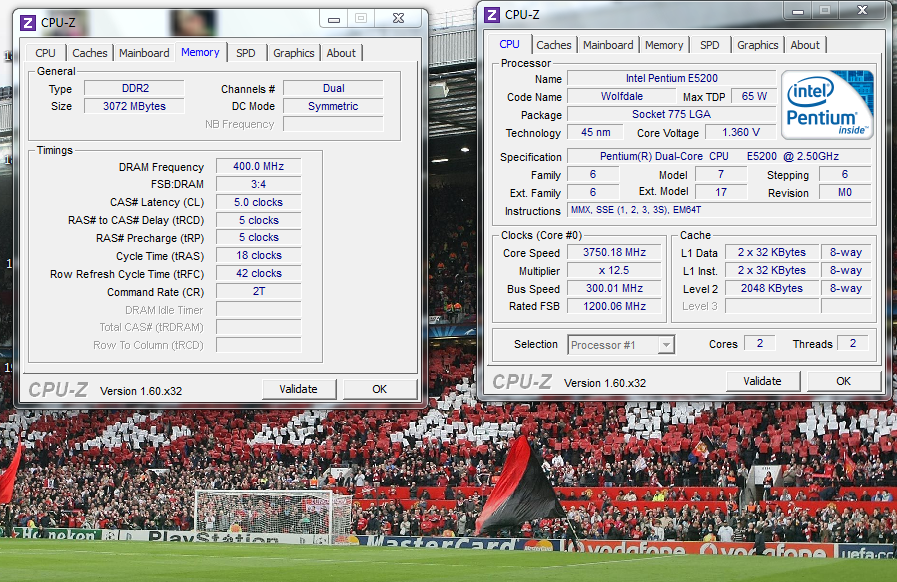Open Mainboard tab in the right window
Viewport: 897px width, 582px height.
pyautogui.click(x=608, y=45)
